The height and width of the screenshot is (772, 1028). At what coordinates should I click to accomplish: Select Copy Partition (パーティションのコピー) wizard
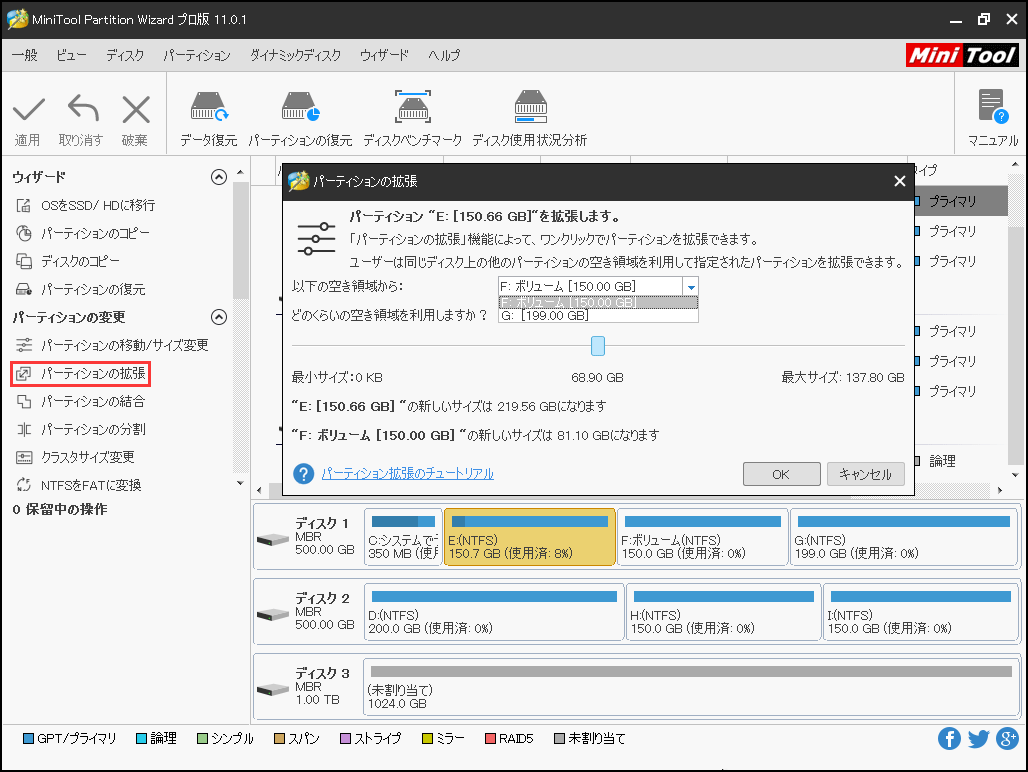pyautogui.click(x=83, y=233)
